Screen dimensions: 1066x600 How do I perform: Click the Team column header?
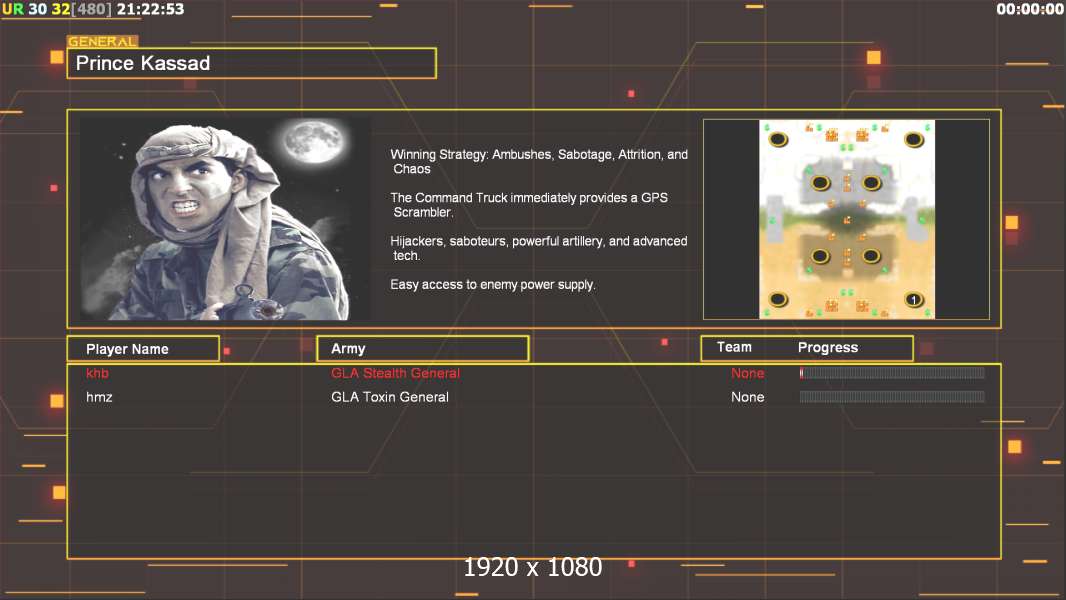point(734,347)
